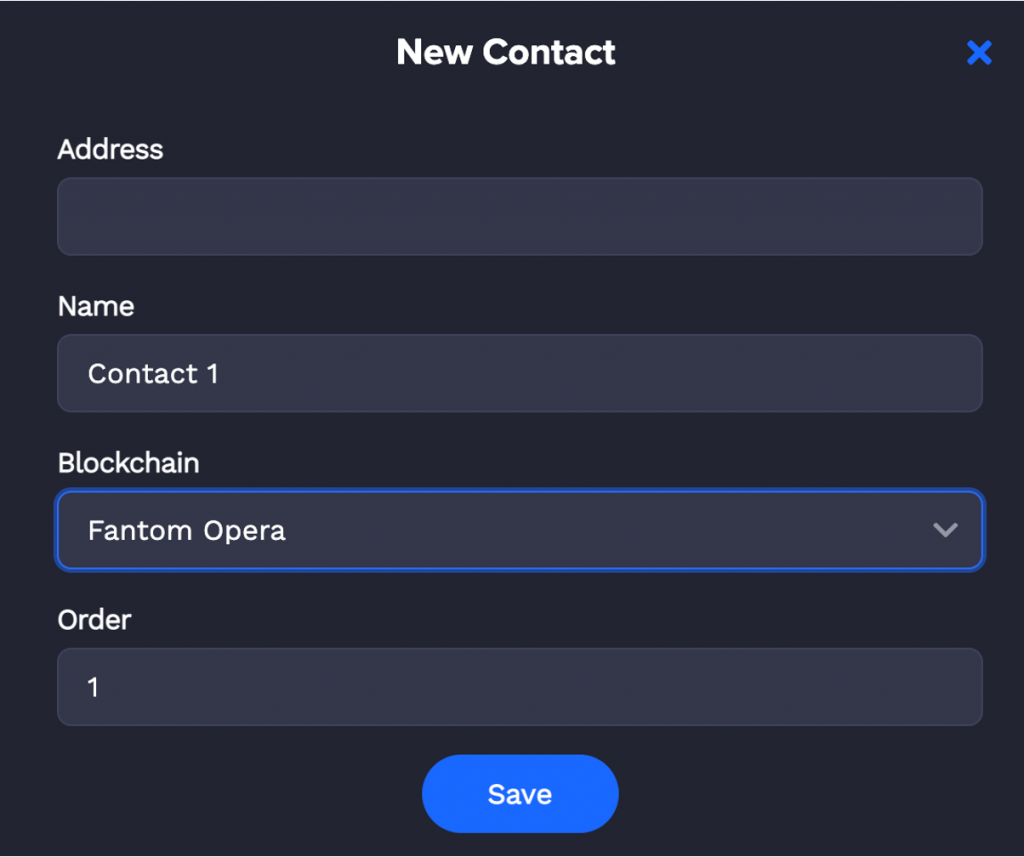This screenshot has height=857, width=1024.
Task: Click the Save button
Action: pyautogui.click(x=519, y=793)
